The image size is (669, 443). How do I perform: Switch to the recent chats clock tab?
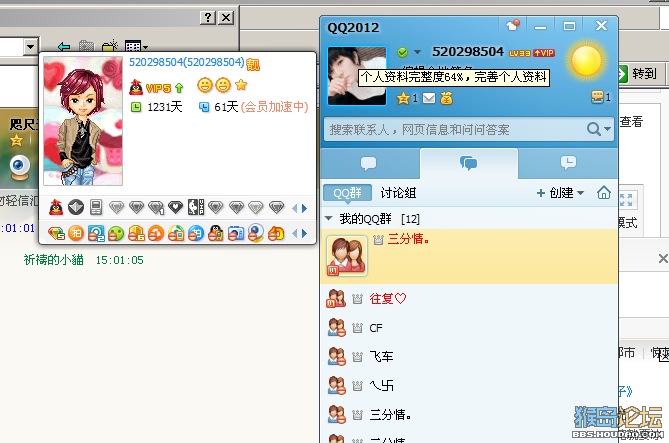[568, 163]
